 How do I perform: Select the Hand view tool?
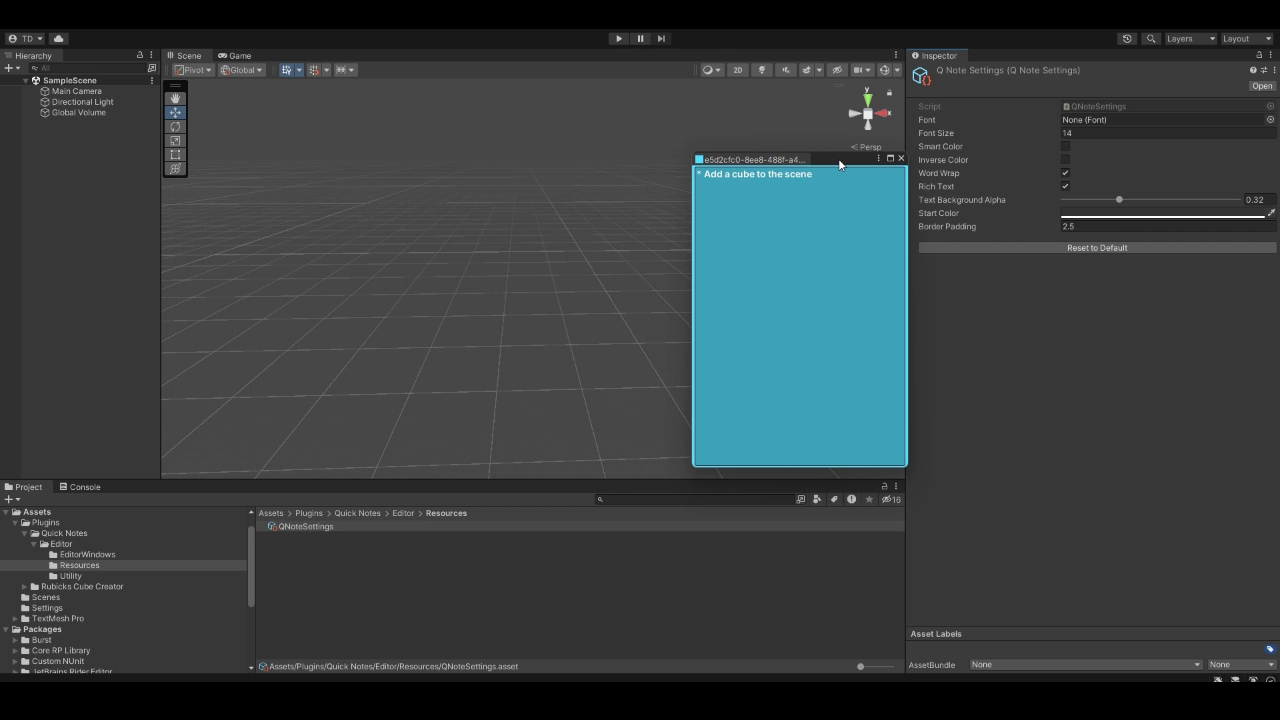click(x=176, y=98)
